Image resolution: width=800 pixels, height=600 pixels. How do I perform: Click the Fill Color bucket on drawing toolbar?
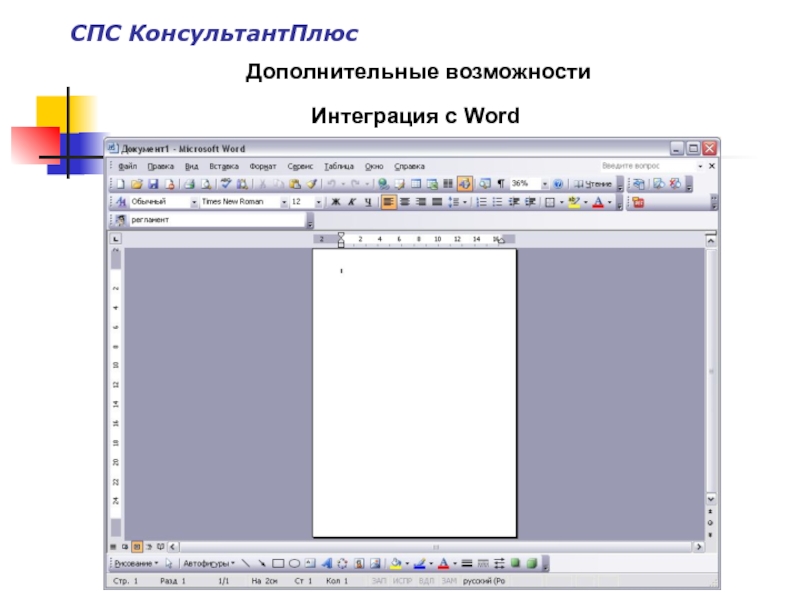click(x=395, y=564)
